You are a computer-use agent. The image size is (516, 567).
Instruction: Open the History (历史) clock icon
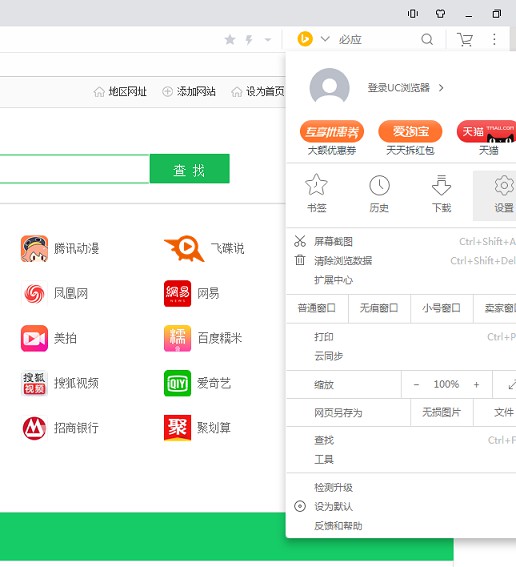[x=379, y=185]
